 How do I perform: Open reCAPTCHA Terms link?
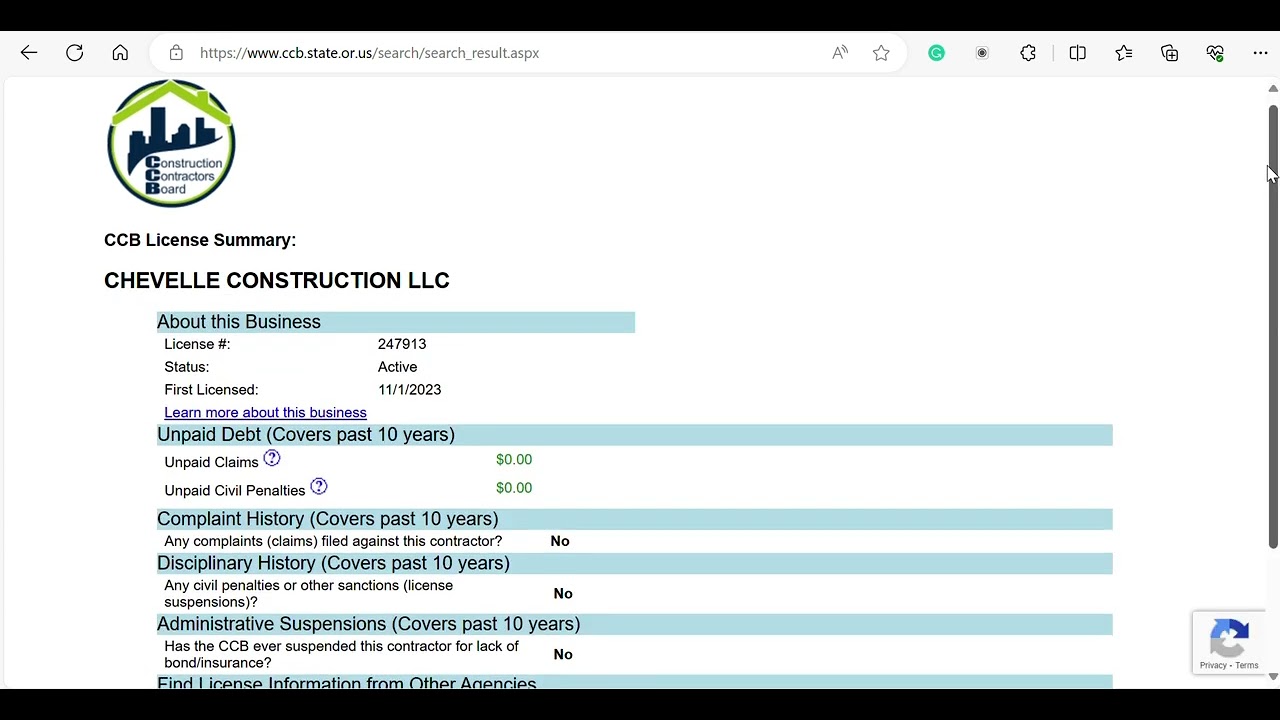click(1247, 665)
